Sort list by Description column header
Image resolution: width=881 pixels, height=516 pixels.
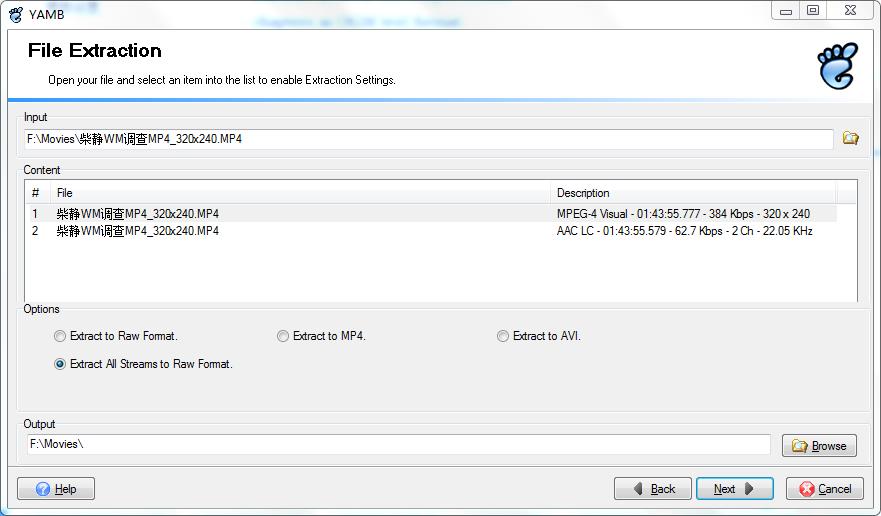[693, 193]
